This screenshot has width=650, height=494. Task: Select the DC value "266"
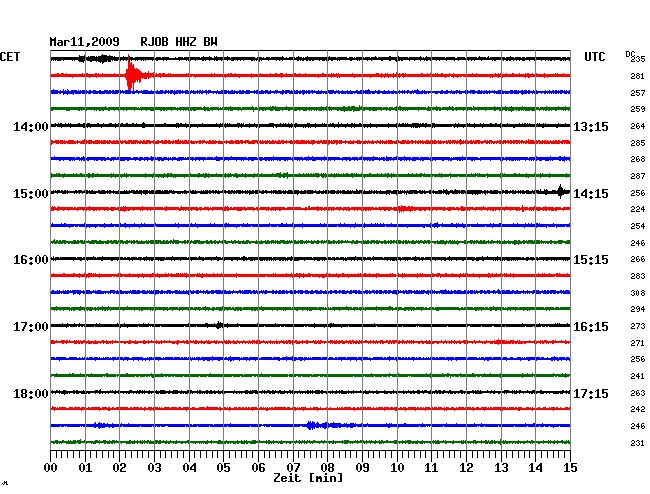click(638, 259)
